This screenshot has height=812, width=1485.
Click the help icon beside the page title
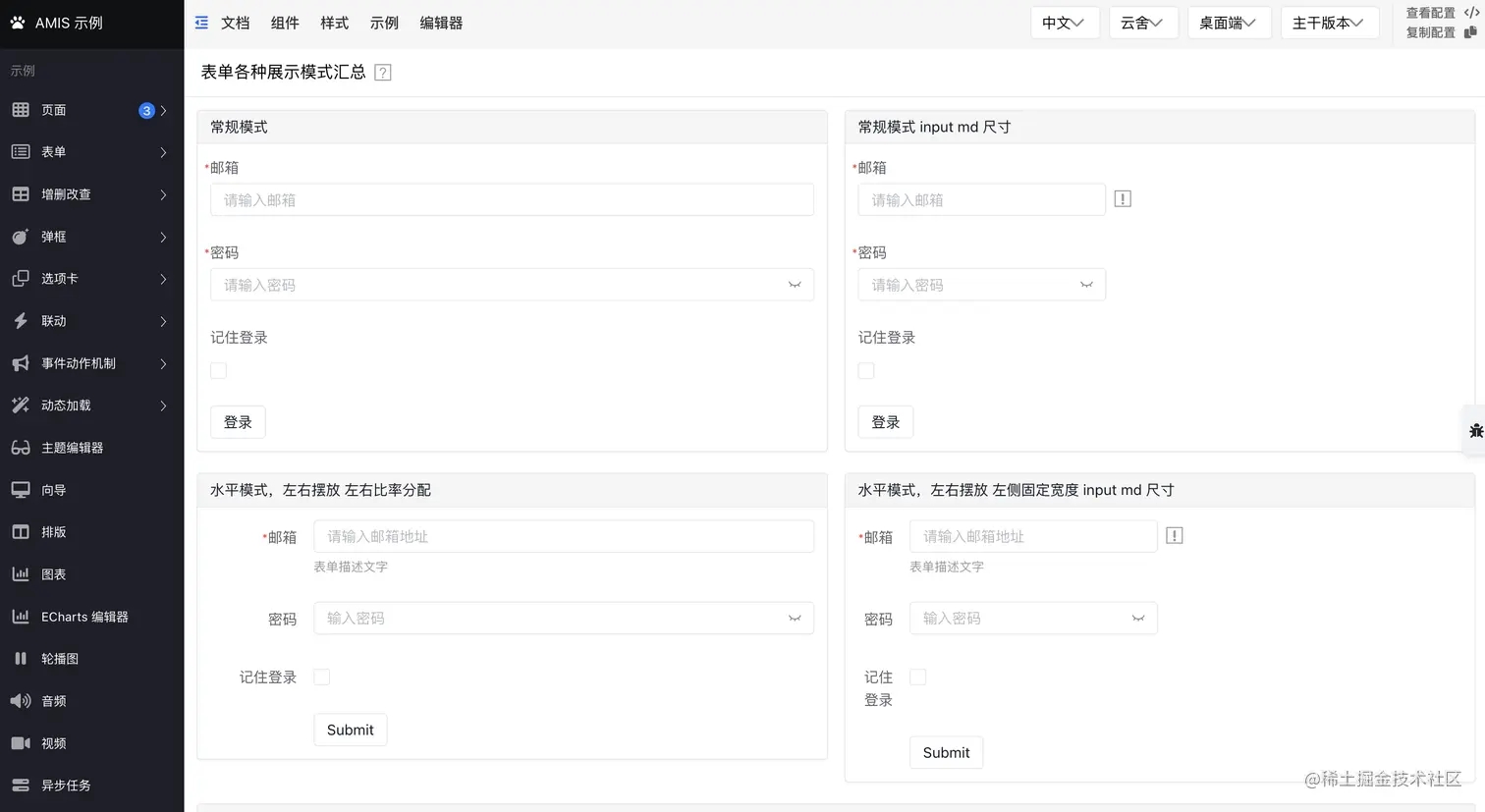(x=382, y=71)
